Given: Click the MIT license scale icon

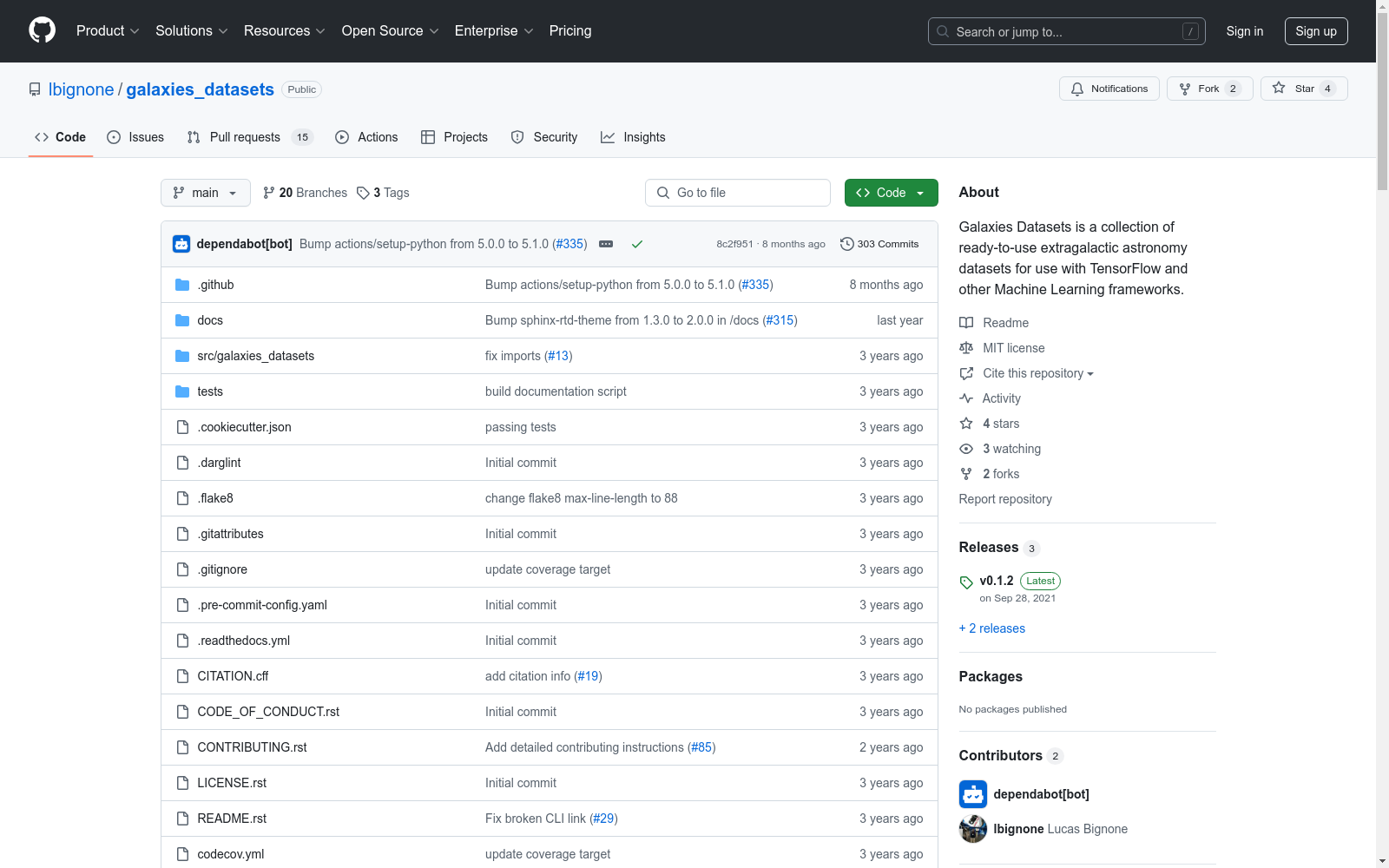Looking at the screenshot, I should pos(966,348).
